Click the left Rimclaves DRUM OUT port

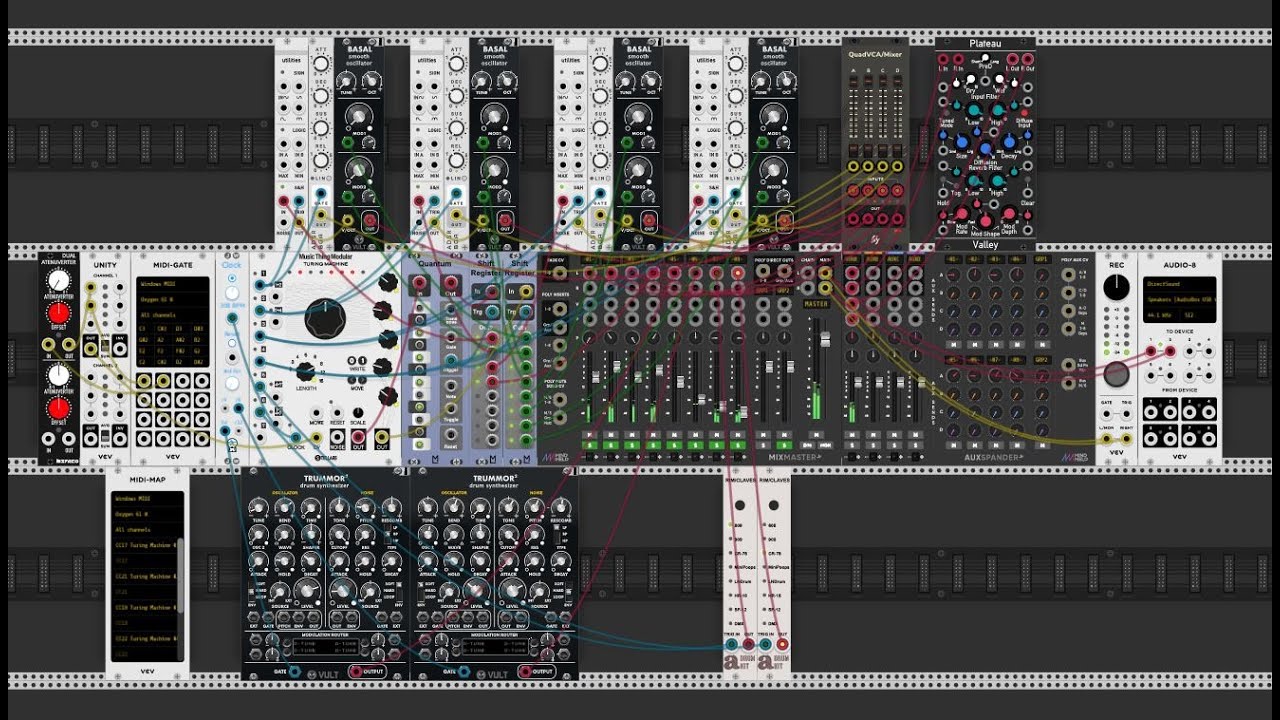pos(748,644)
